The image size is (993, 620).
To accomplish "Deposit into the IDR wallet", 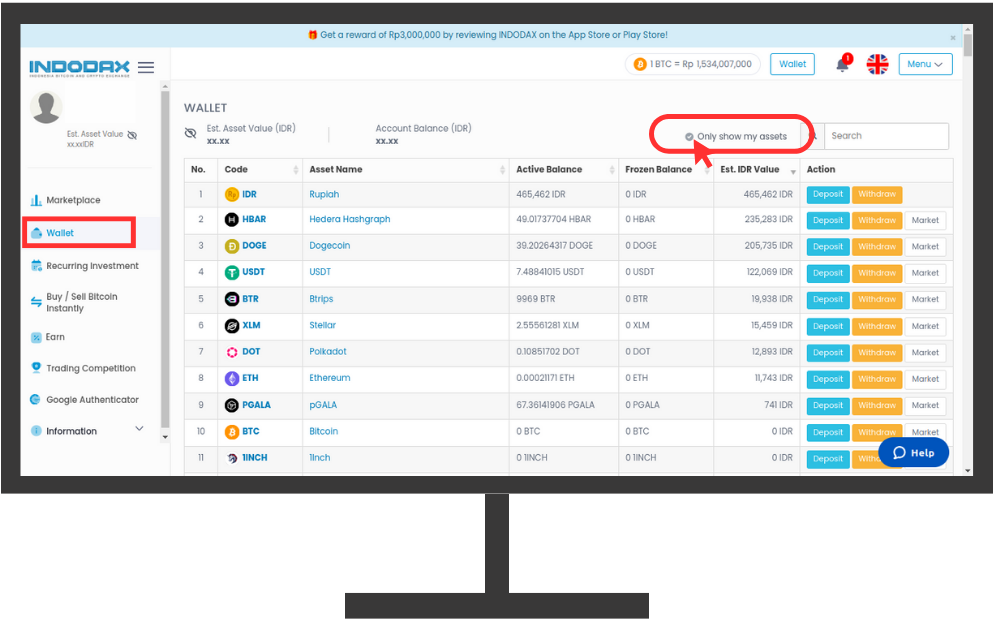I will 828,194.
